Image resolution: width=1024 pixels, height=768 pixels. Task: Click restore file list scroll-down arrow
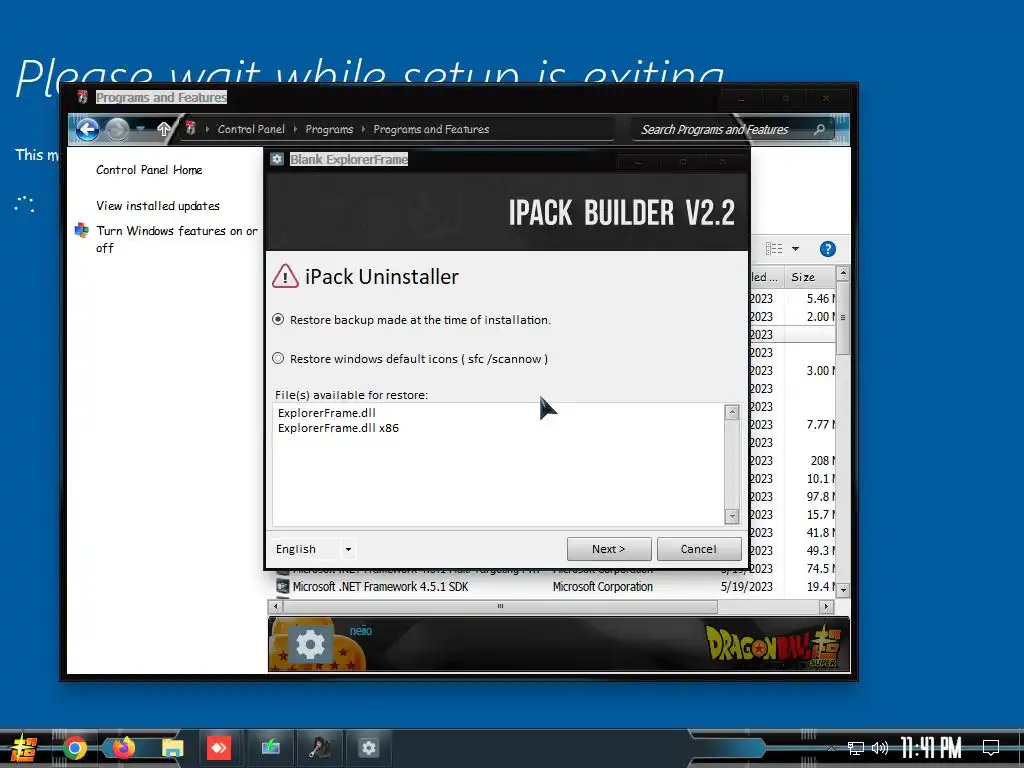732,516
